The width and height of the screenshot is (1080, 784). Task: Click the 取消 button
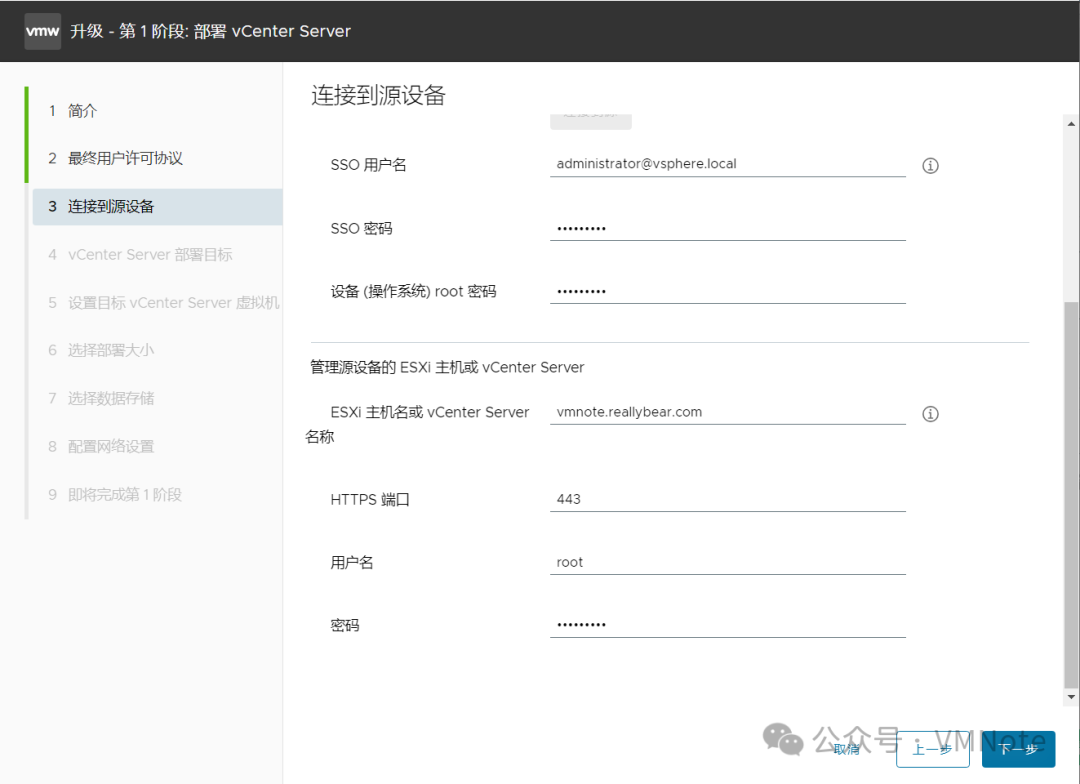[x=847, y=749]
